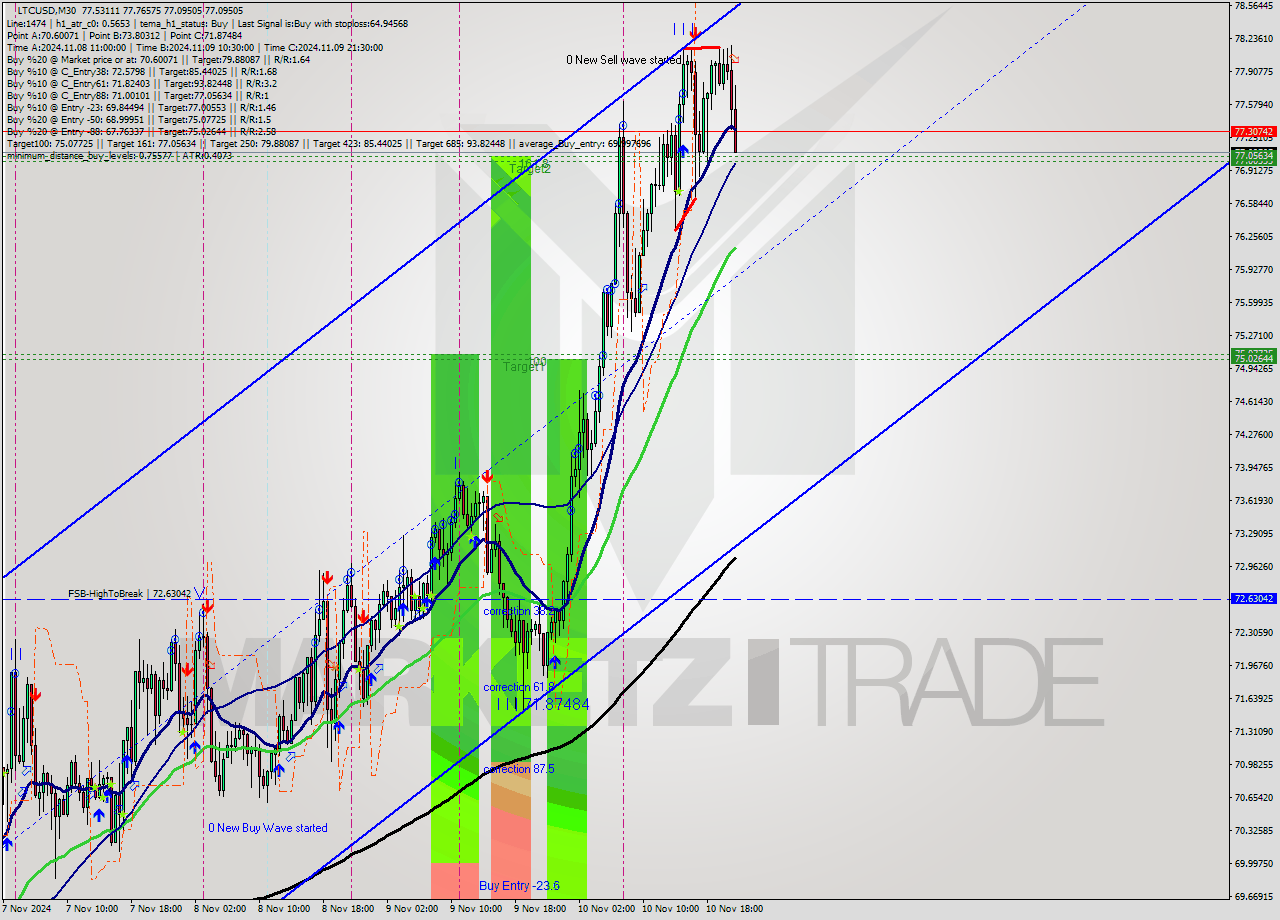This screenshot has width=1280, height=920.
Task: Click the '9 Nov 10:00' time label
Action: (476, 909)
